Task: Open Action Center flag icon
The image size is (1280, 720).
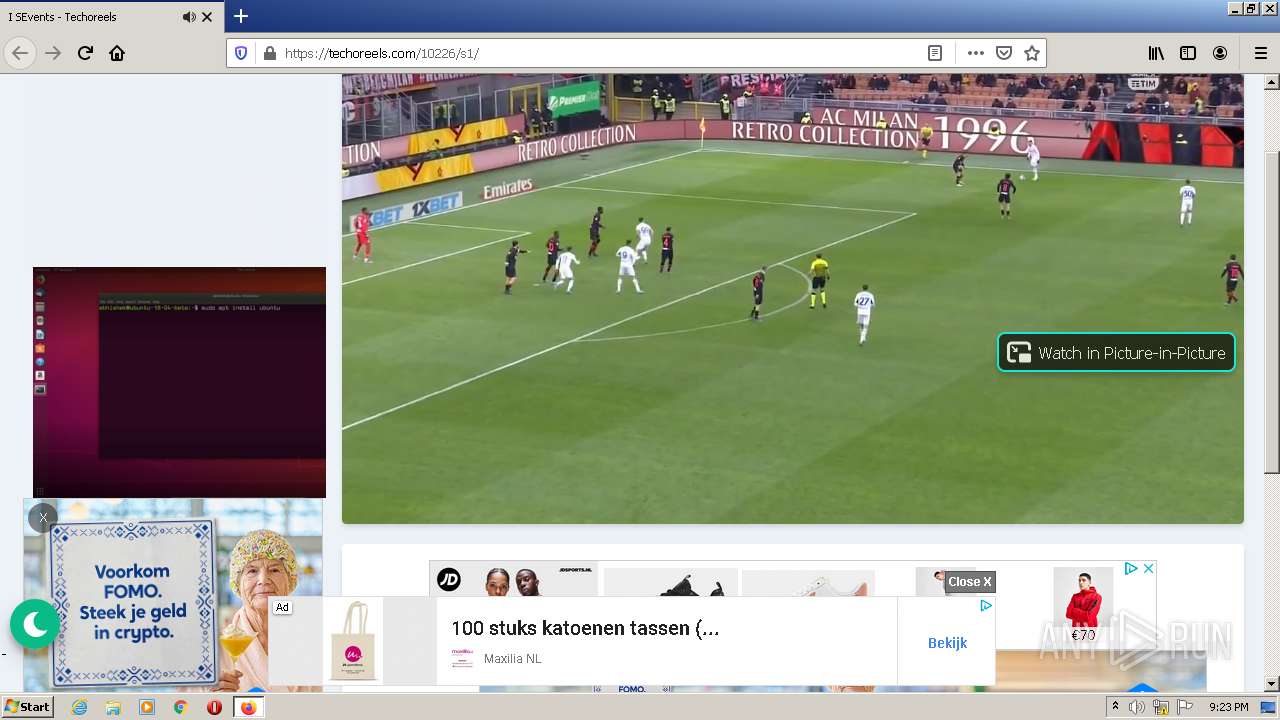Action: (1185, 707)
